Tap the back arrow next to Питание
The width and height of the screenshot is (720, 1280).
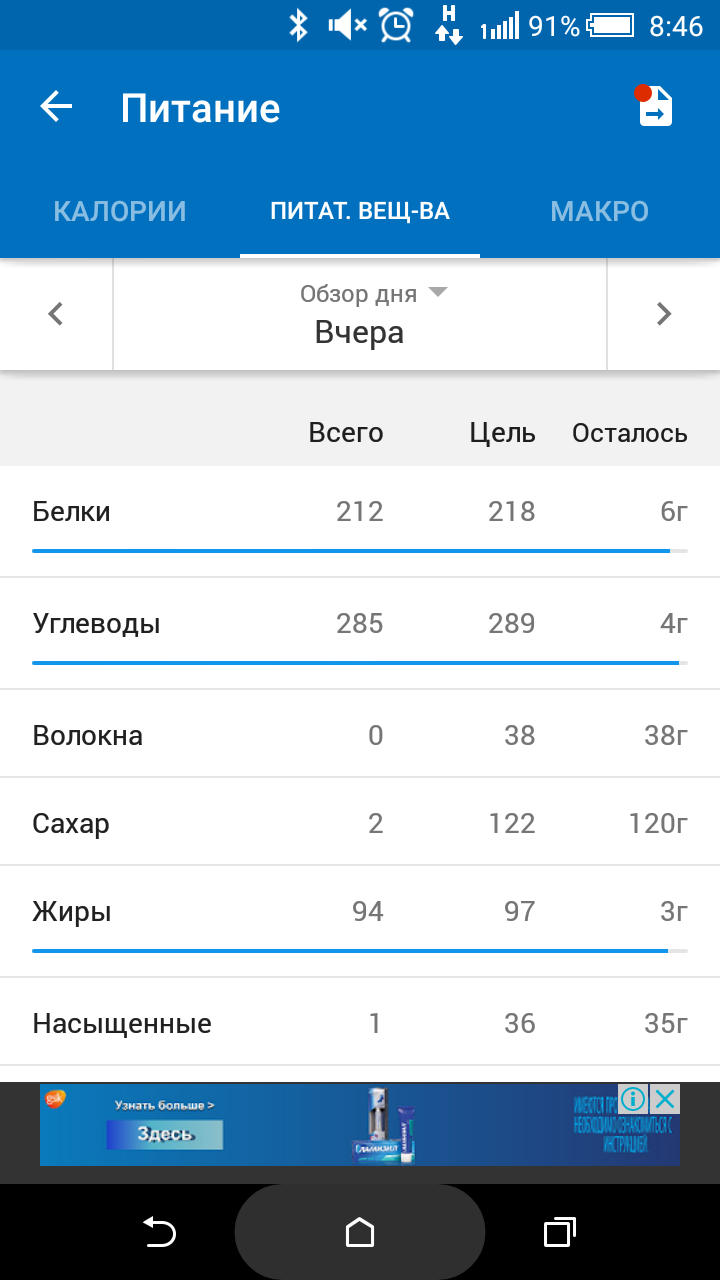(x=57, y=107)
